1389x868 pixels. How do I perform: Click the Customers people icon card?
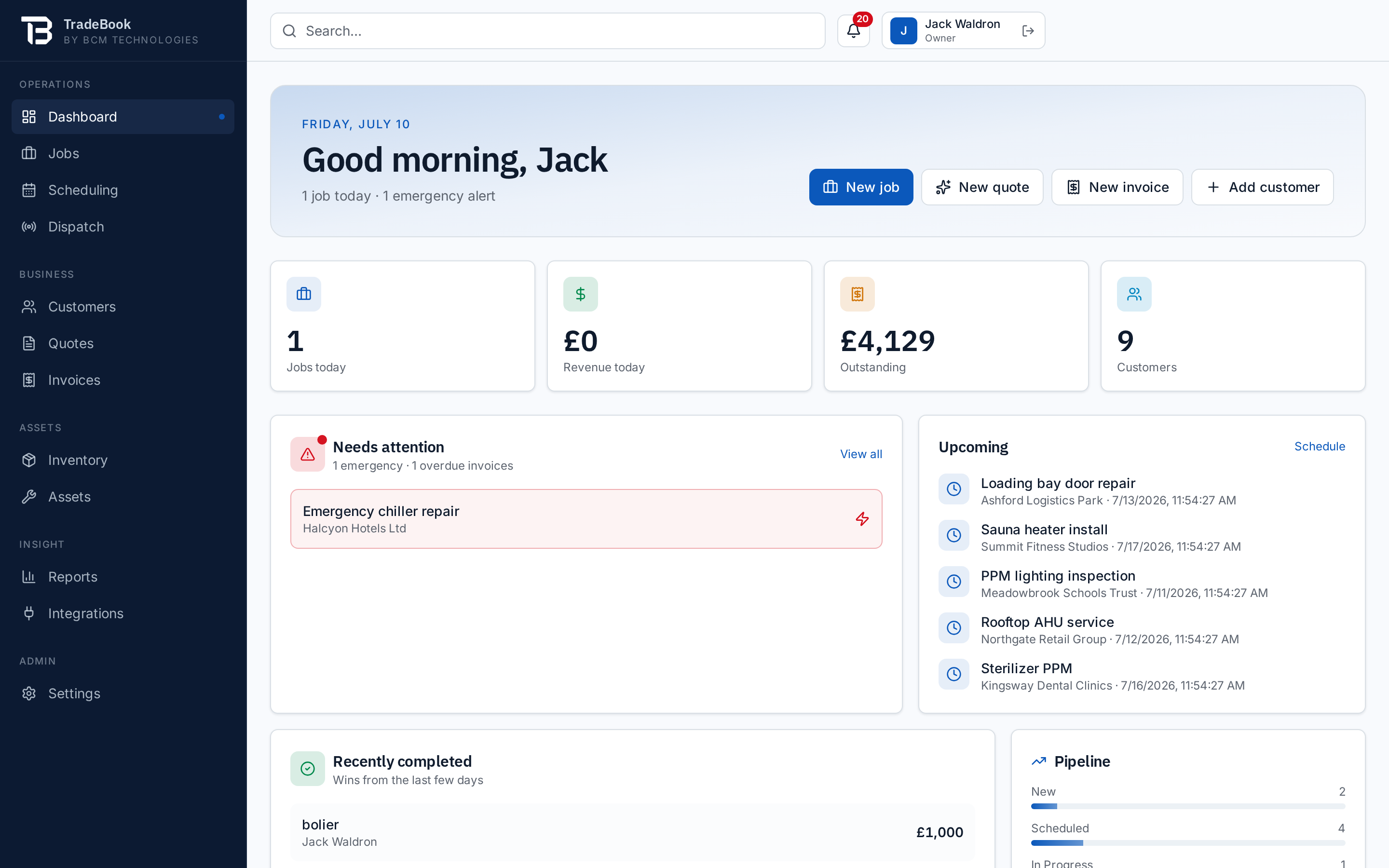[x=1133, y=294]
